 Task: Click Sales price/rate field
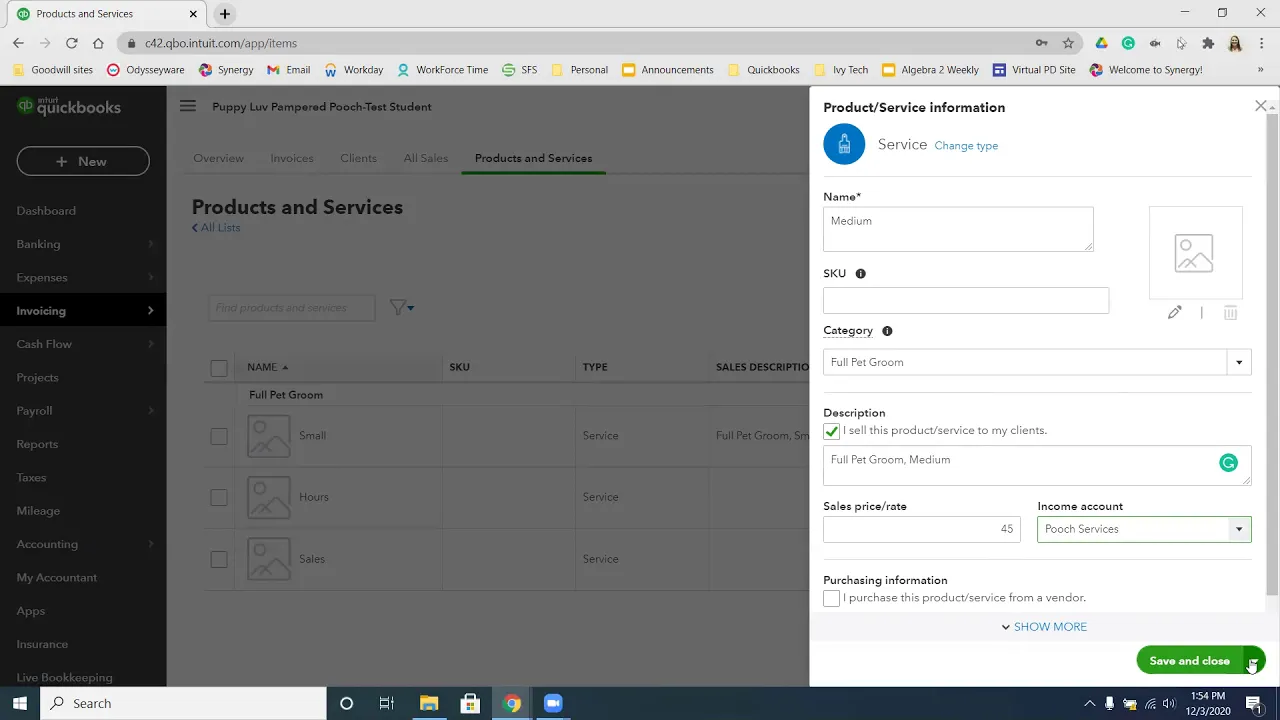[922, 529]
